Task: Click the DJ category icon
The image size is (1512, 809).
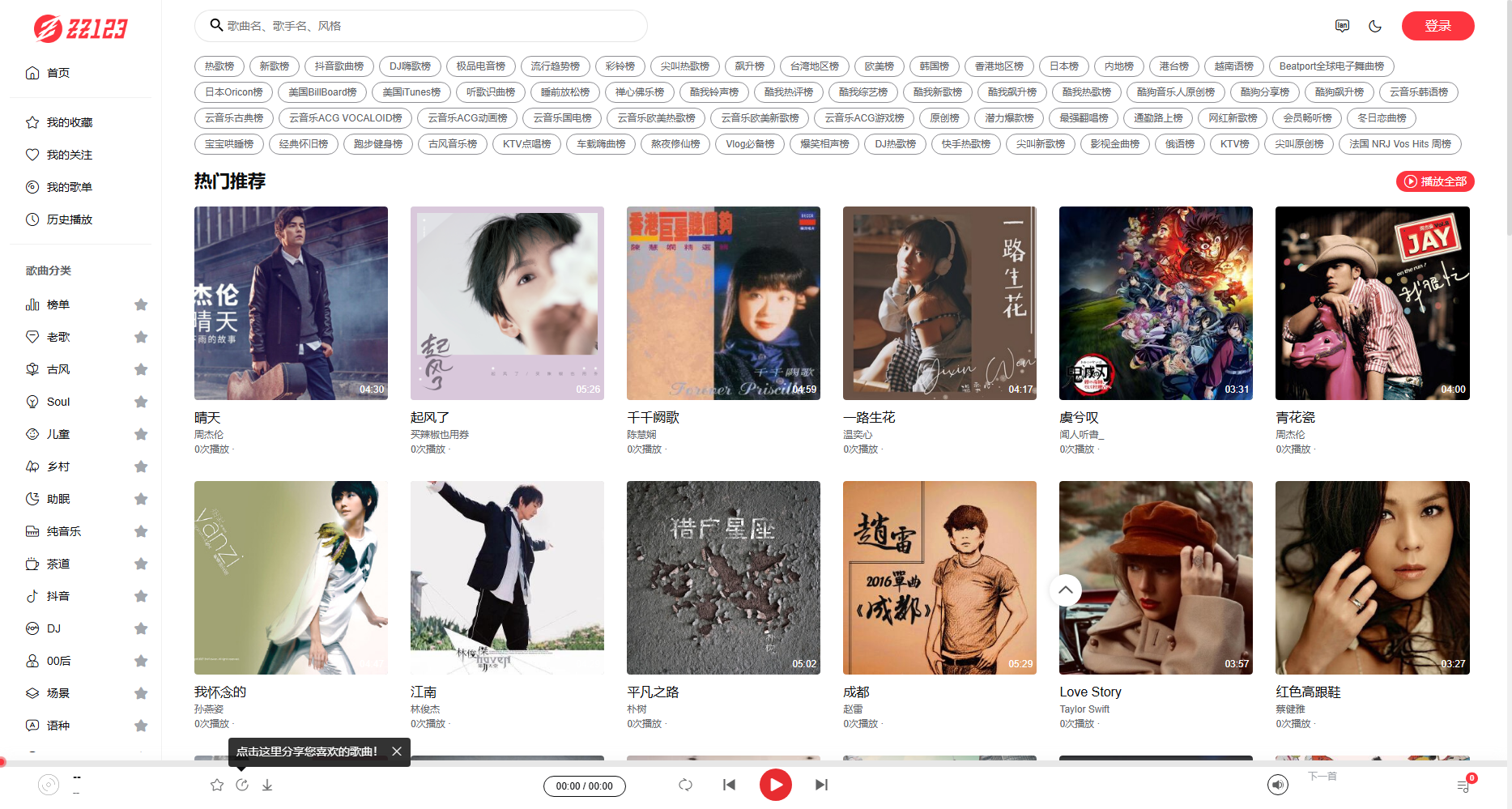Action: click(x=32, y=628)
